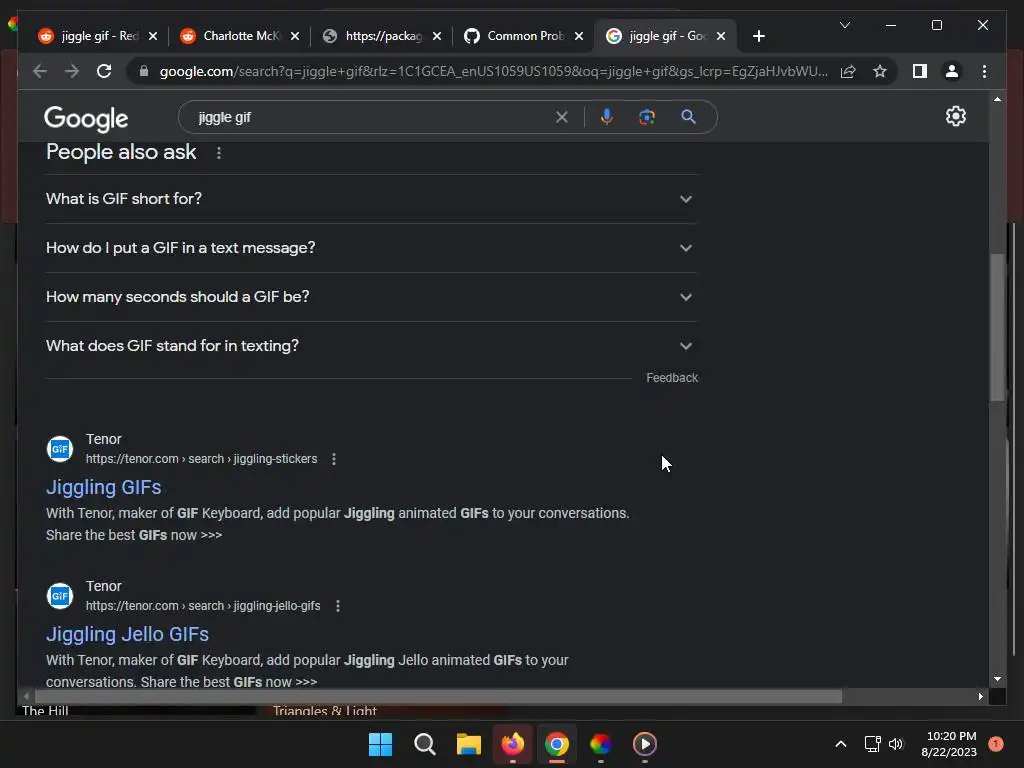Click the horizontal scrollbar thumb
Screen dimensions: 1024x768
point(438,697)
